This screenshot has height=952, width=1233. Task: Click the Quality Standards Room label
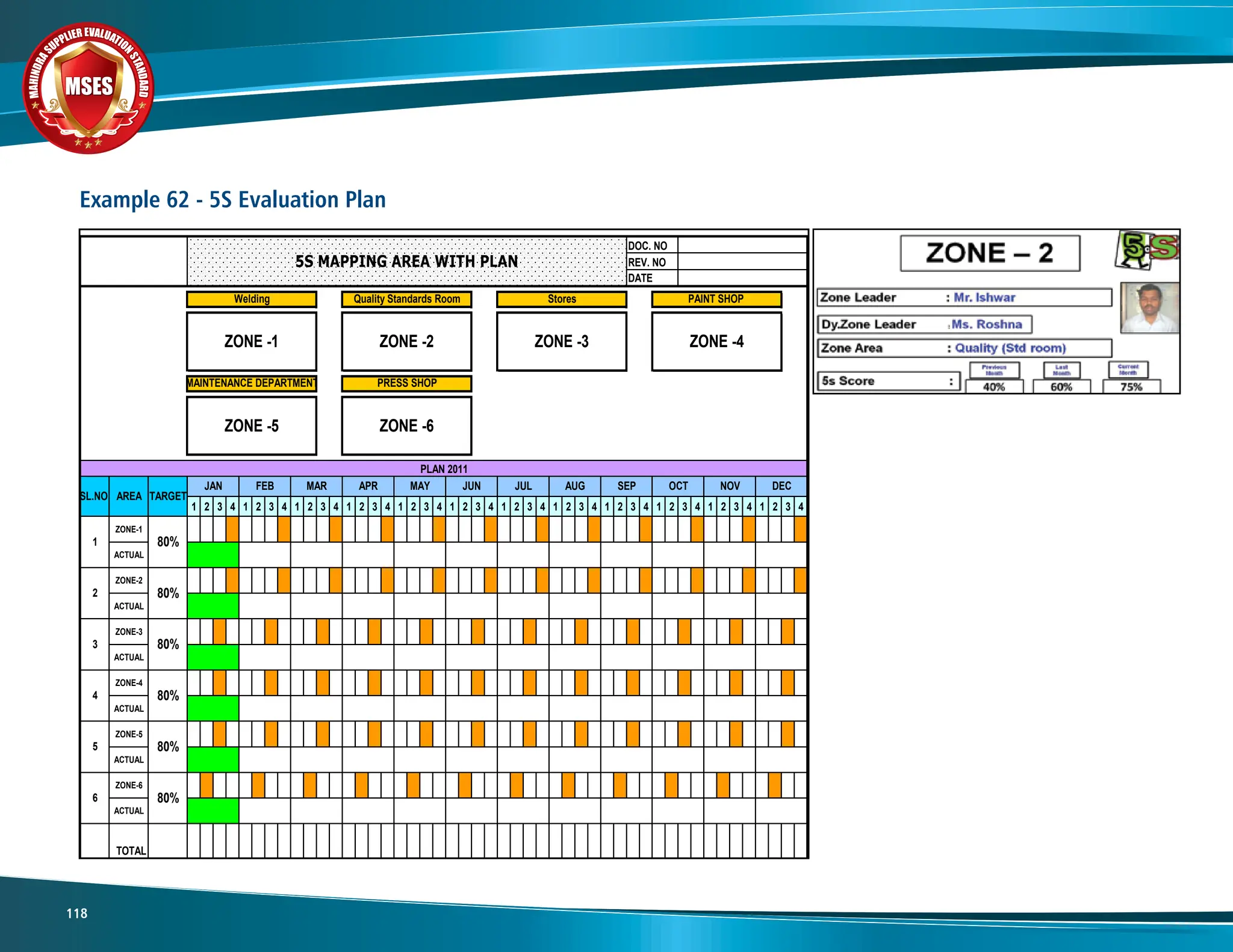(406, 299)
